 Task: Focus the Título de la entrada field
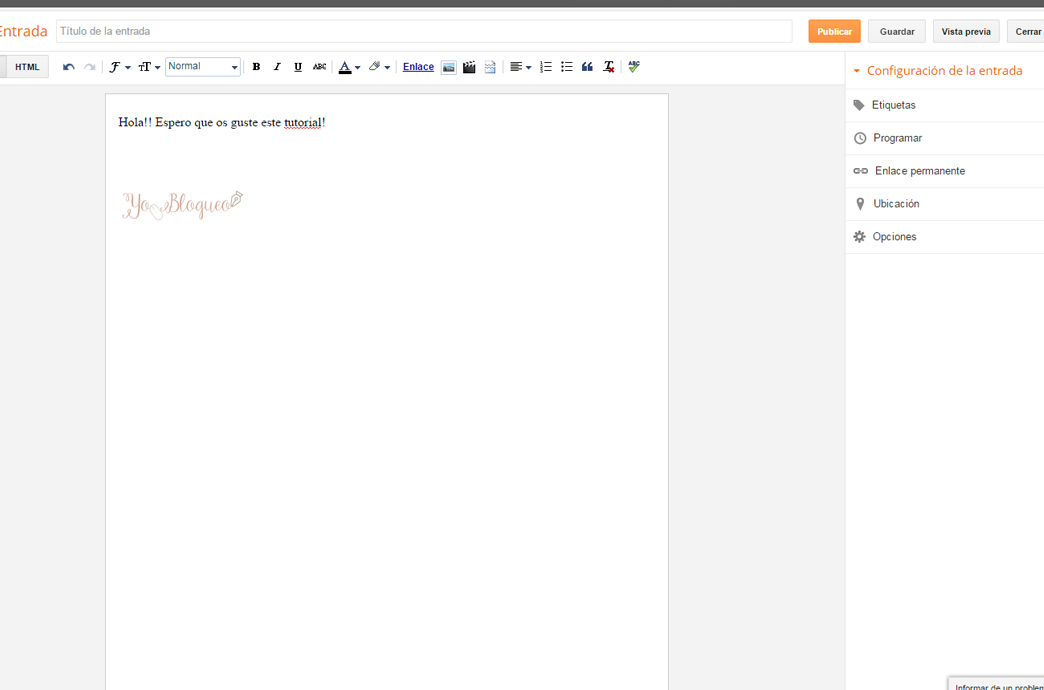[x=424, y=31]
